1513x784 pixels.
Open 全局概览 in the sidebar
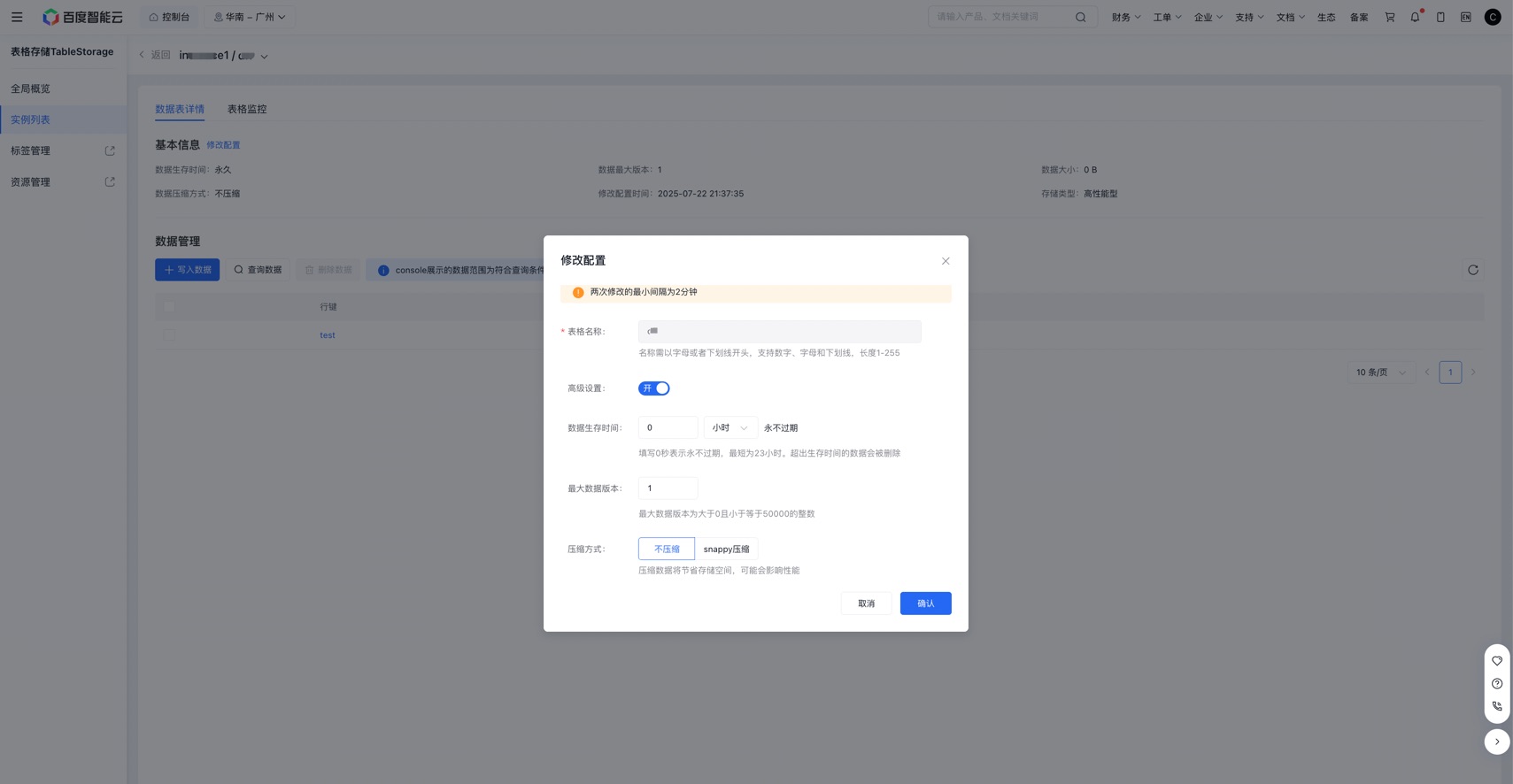coord(31,88)
